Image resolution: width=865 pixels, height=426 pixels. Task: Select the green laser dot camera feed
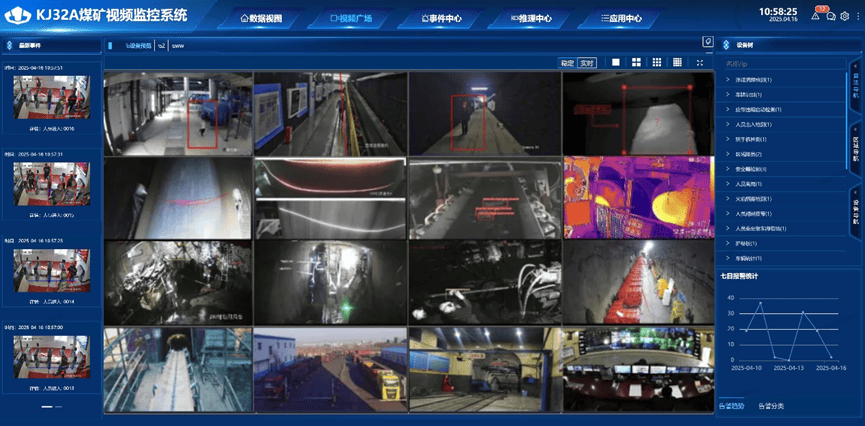tap(330, 283)
